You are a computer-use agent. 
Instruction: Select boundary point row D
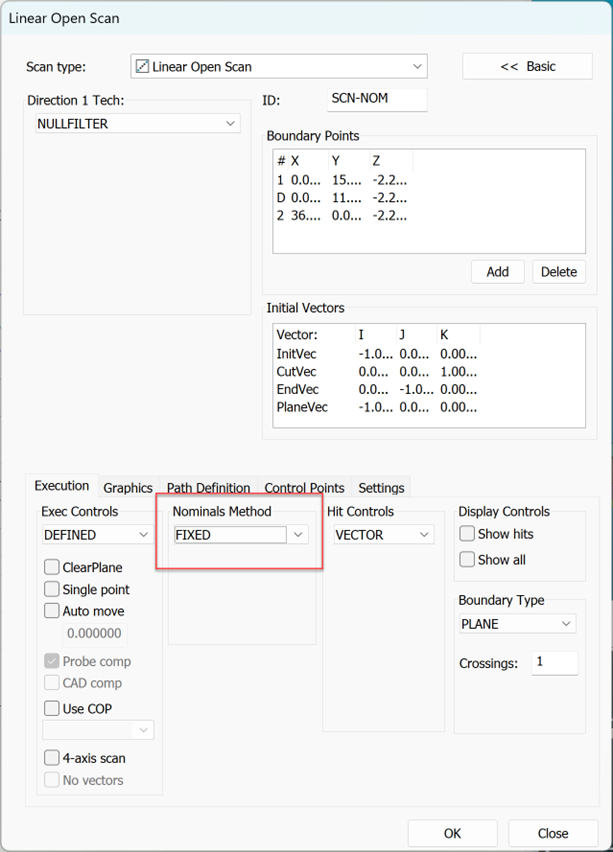point(342,198)
